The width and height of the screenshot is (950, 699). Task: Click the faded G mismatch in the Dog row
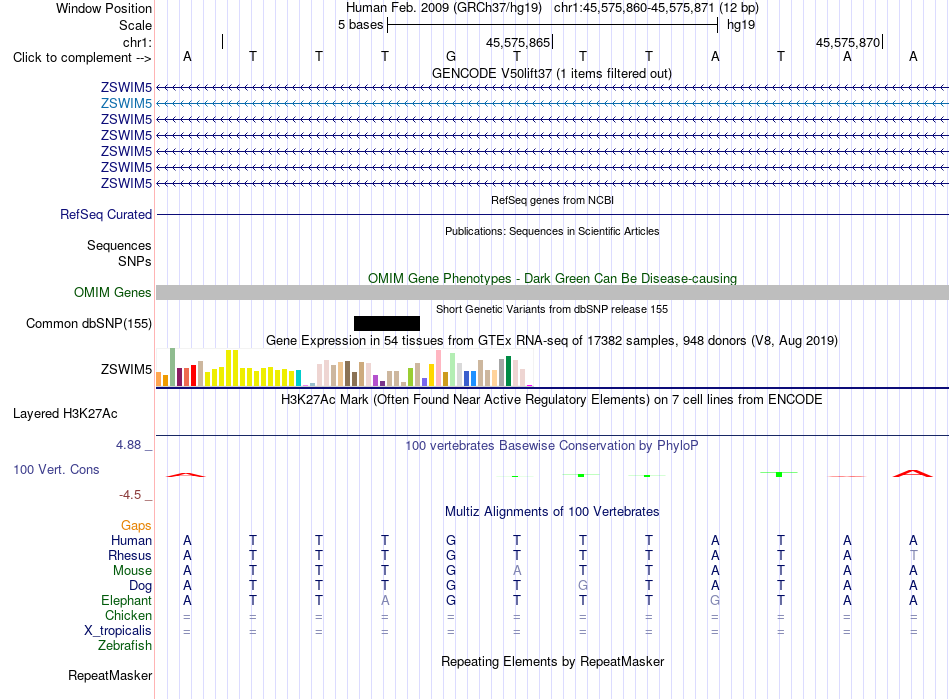click(583, 585)
